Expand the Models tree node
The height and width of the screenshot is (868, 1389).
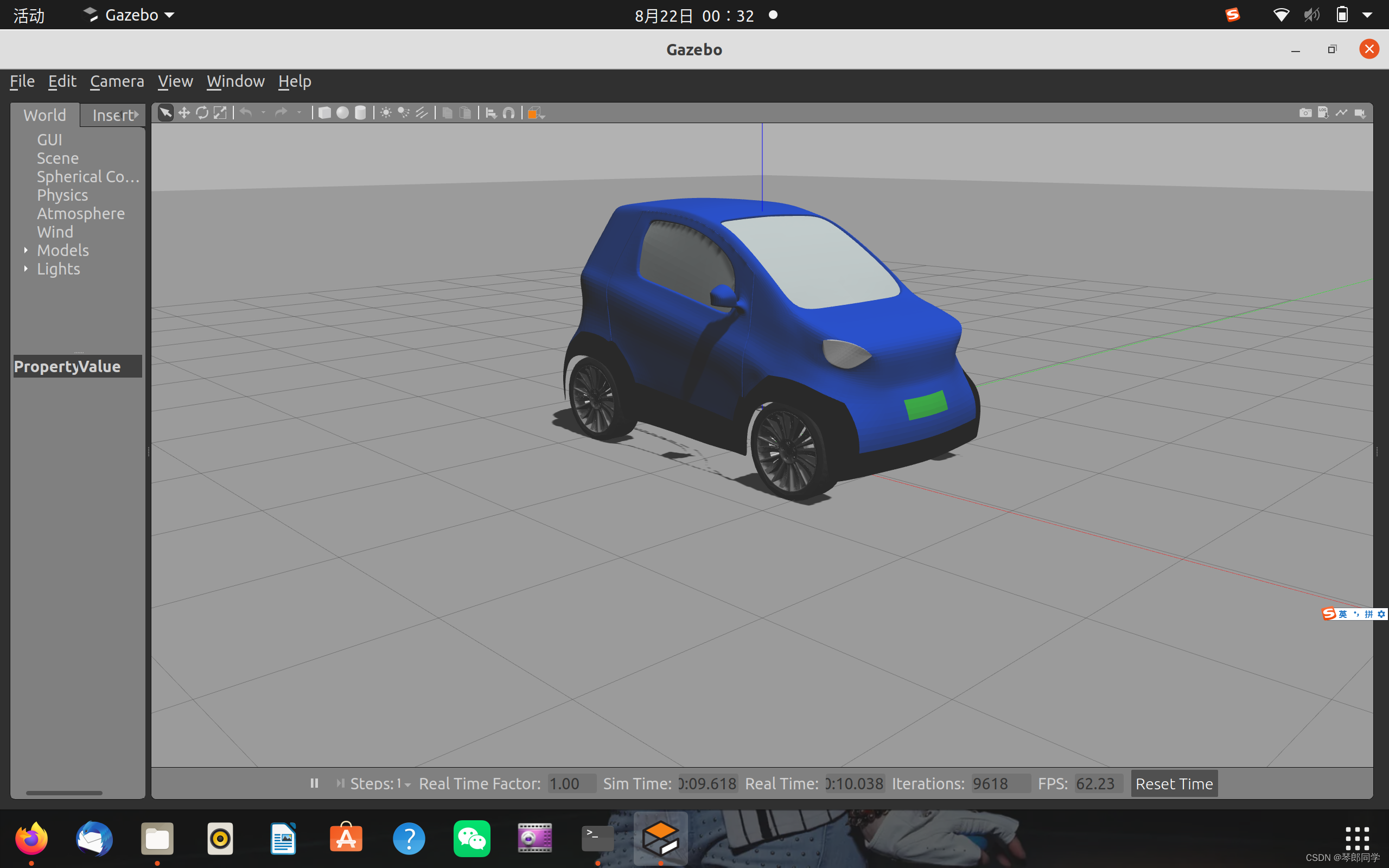pyautogui.click(x=26, y=250)
